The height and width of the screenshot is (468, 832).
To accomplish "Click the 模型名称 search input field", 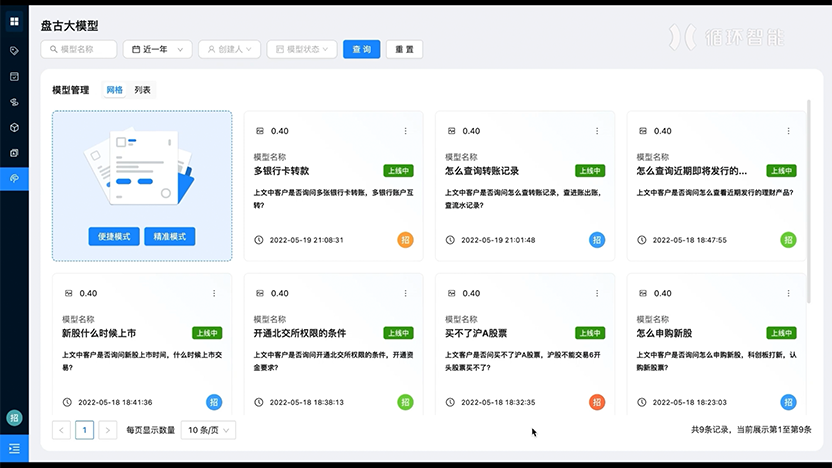I will coord(78,49).
